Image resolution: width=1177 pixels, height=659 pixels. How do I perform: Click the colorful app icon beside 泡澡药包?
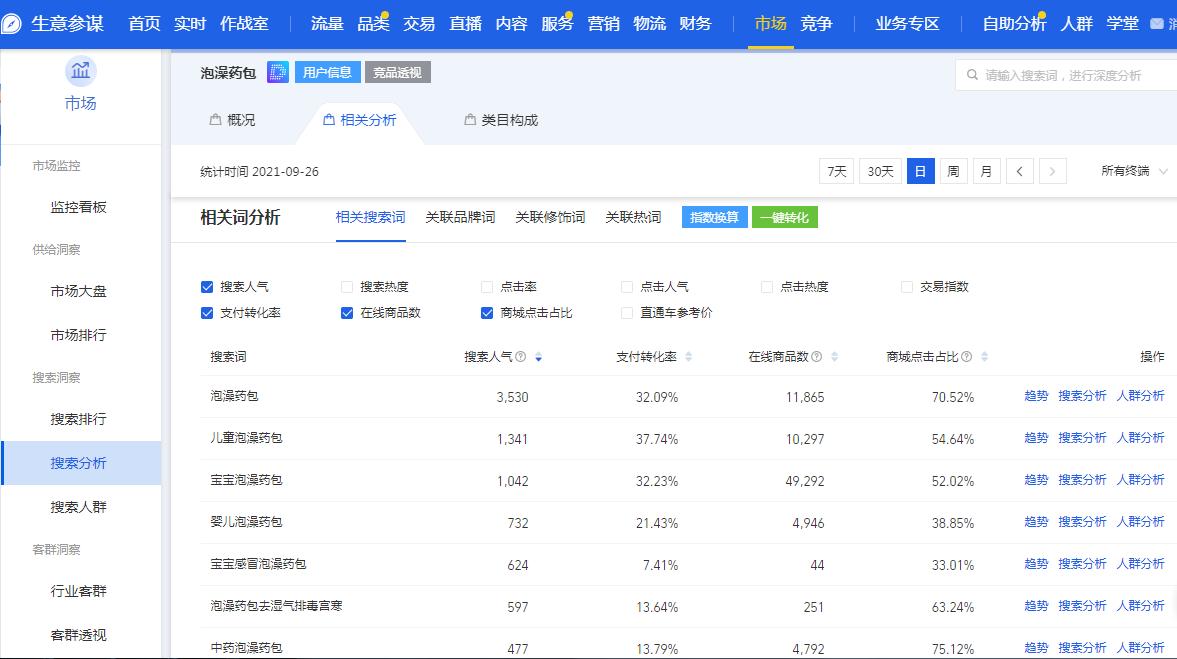click(x=277, y=72)
